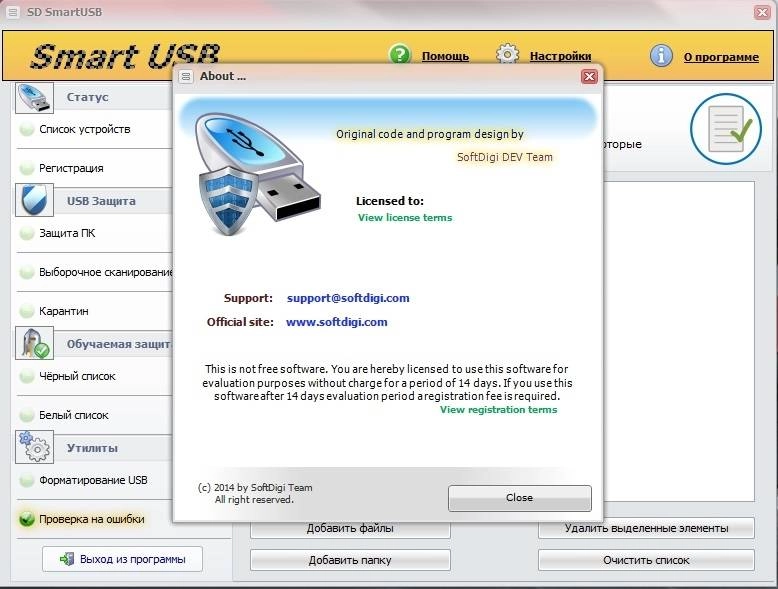
Task: Click the Очистить список button
Action: tap(646, 560)
